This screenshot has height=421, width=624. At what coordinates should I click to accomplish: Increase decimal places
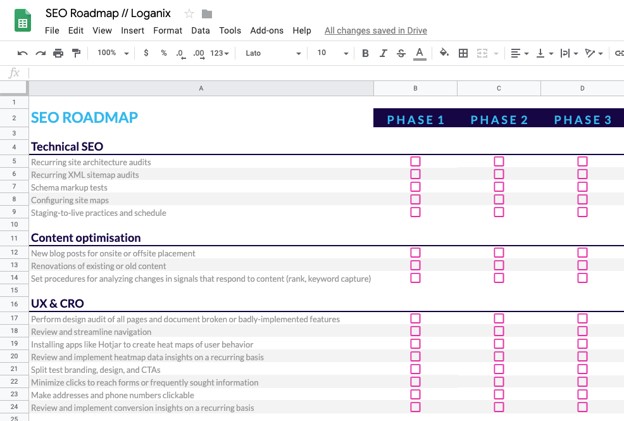(x=199, y=53)
